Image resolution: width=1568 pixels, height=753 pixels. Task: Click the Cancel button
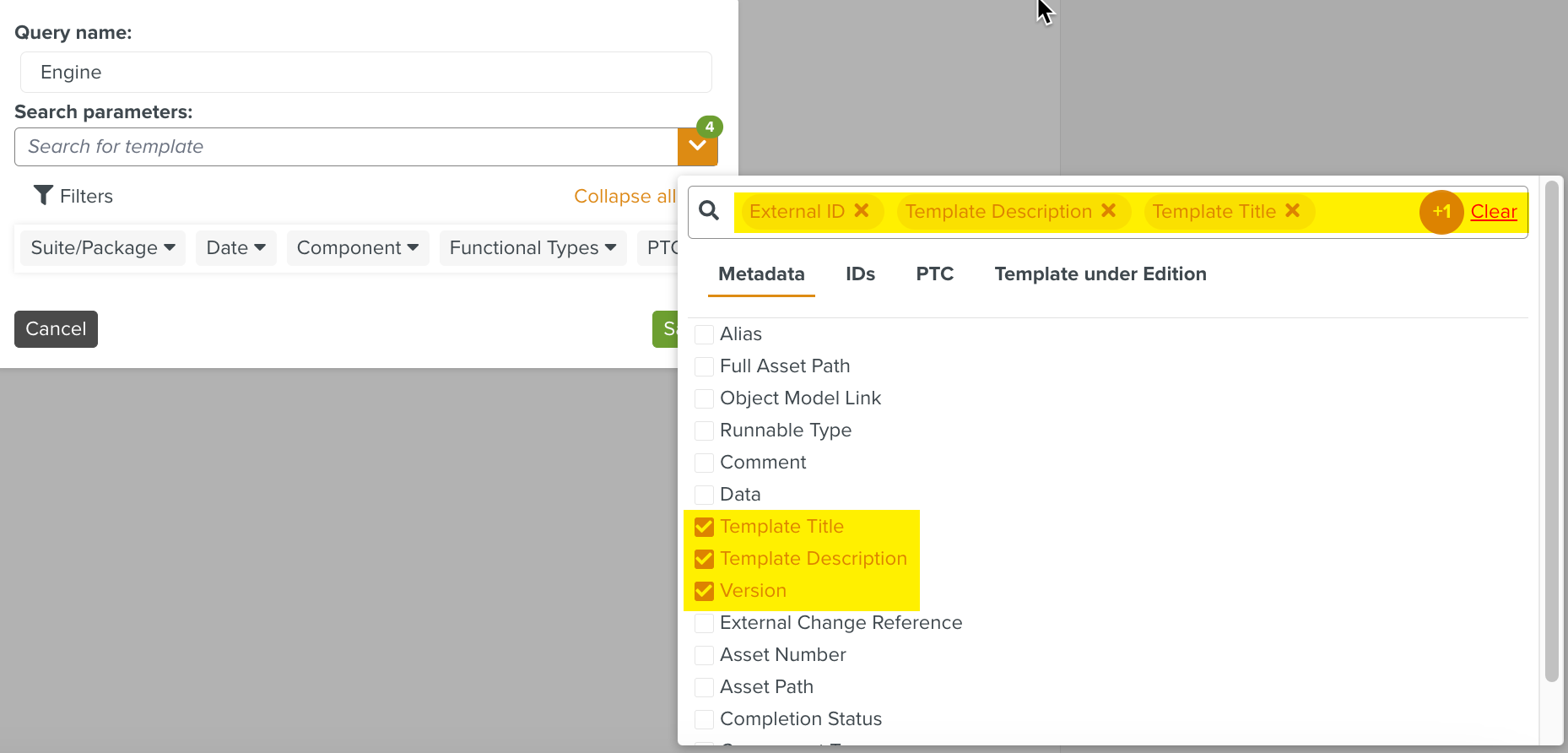(56, 329)
